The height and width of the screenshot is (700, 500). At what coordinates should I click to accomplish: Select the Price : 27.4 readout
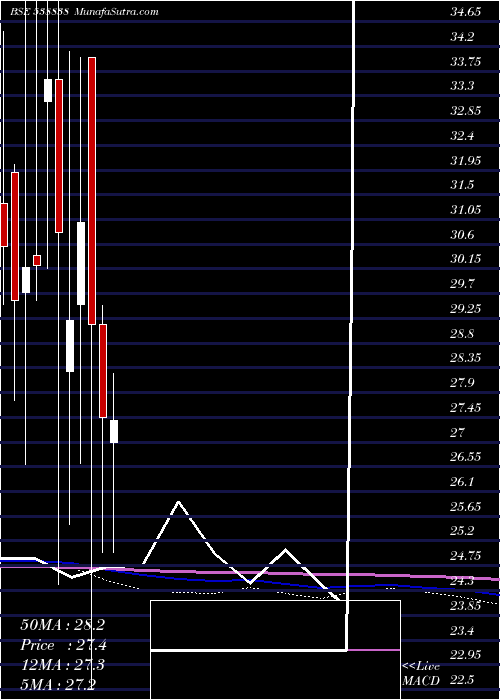pos(62,645)
